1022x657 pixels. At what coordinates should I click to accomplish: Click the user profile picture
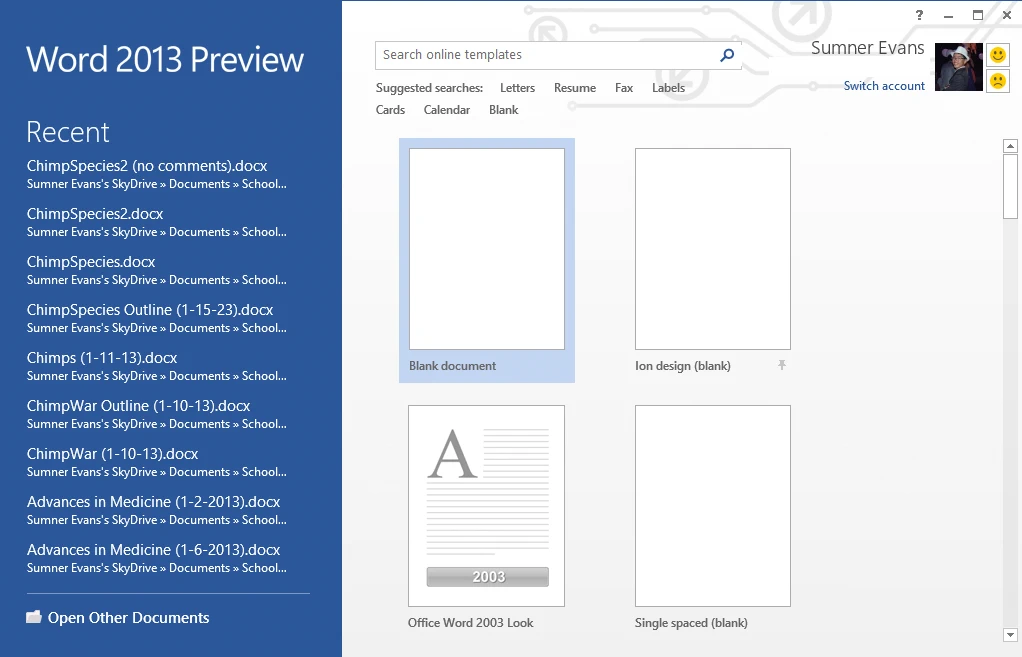(958, 67)
